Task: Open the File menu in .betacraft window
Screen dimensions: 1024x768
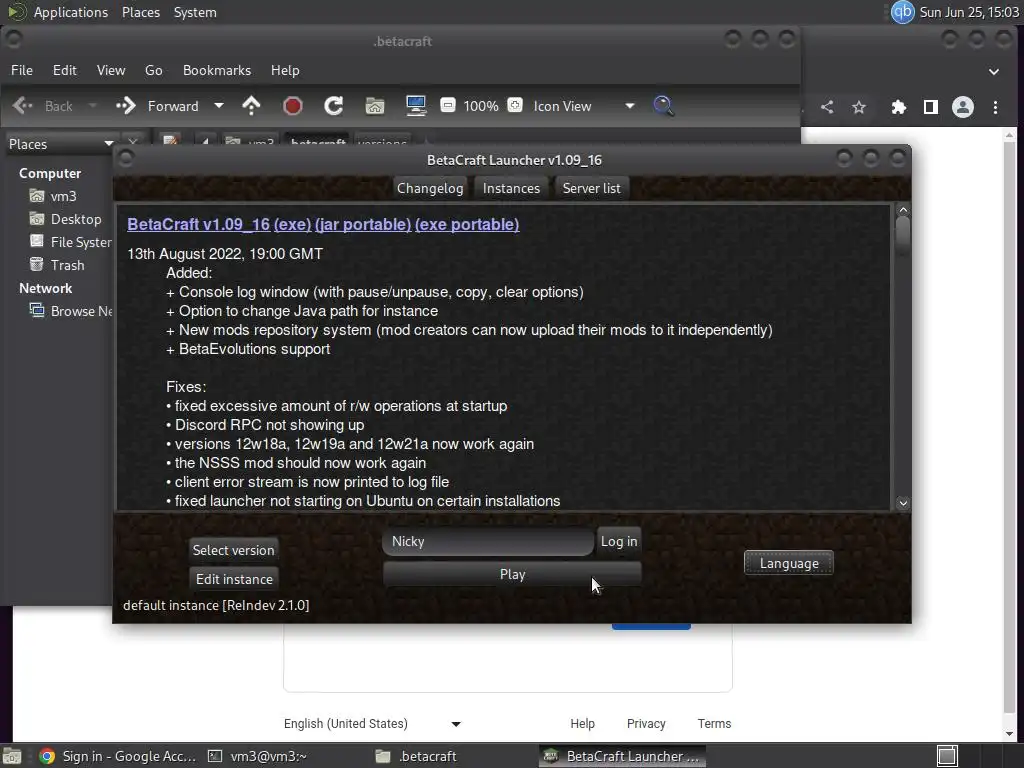Action: coord(22,71)
